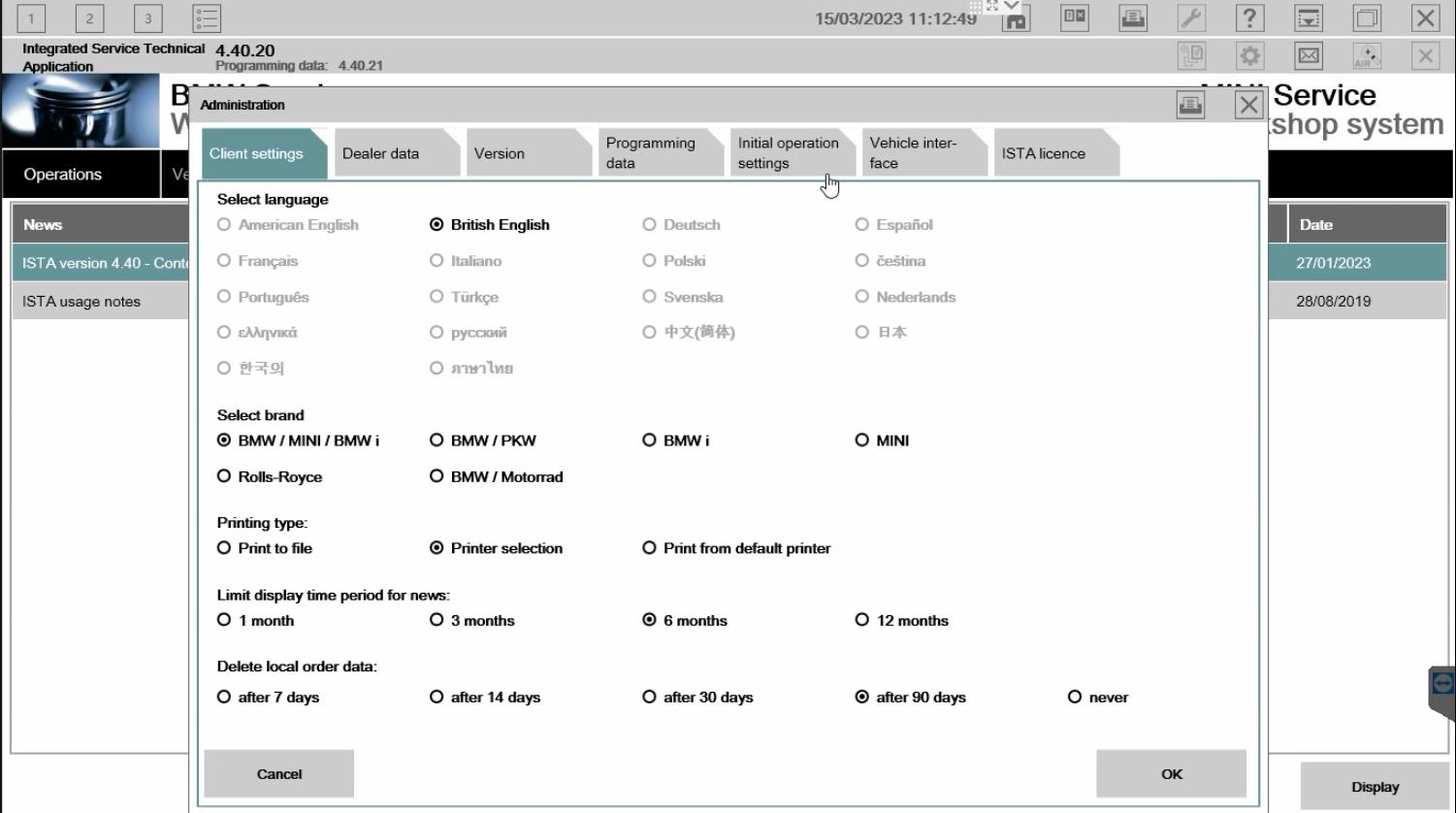This screenshot has height=813, width=1456.
Task: Limit news display to 6 months
Action: pos(685,621)
